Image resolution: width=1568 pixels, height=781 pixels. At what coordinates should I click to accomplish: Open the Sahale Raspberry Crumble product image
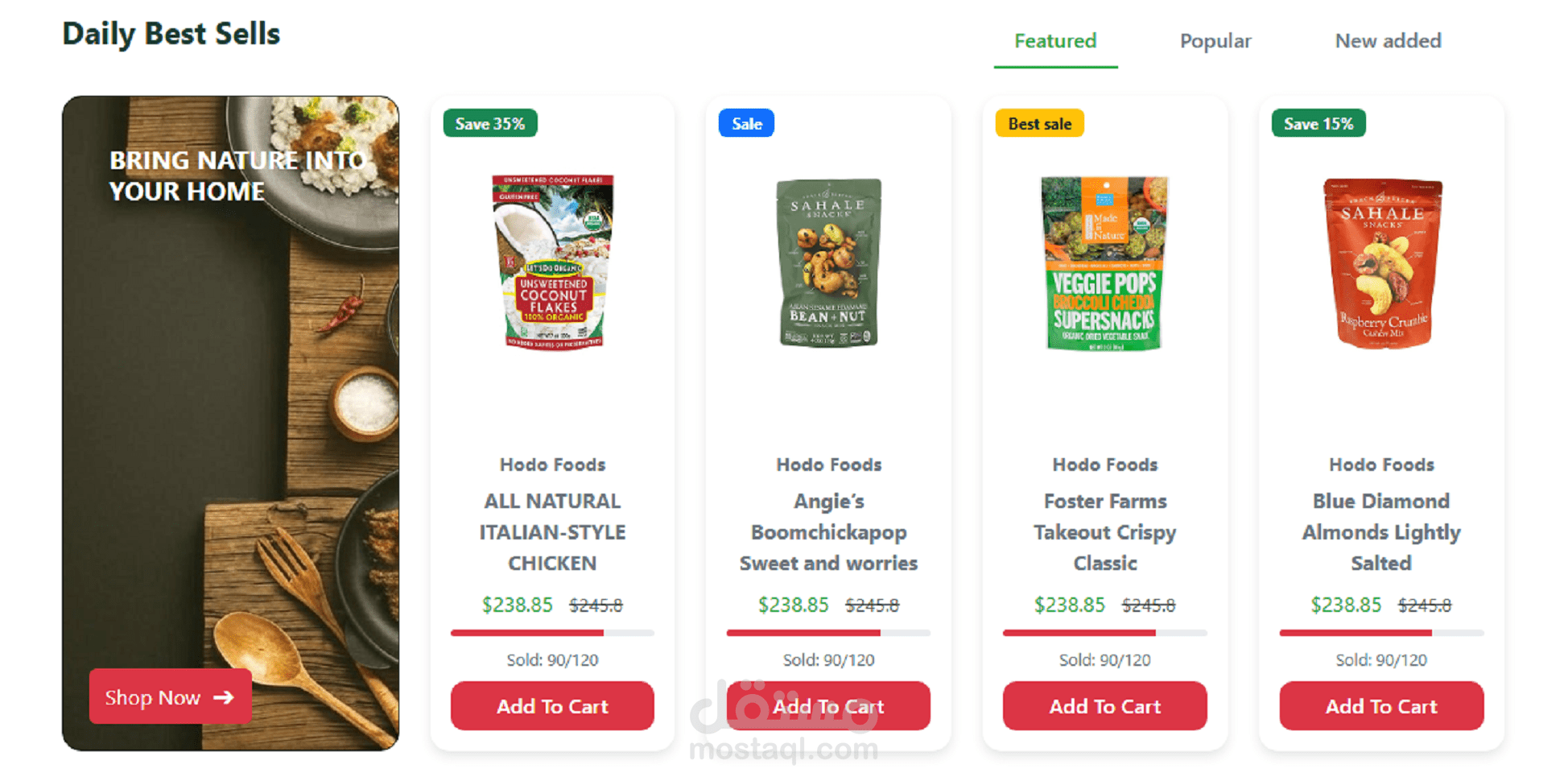click(x=1381, y=262)
